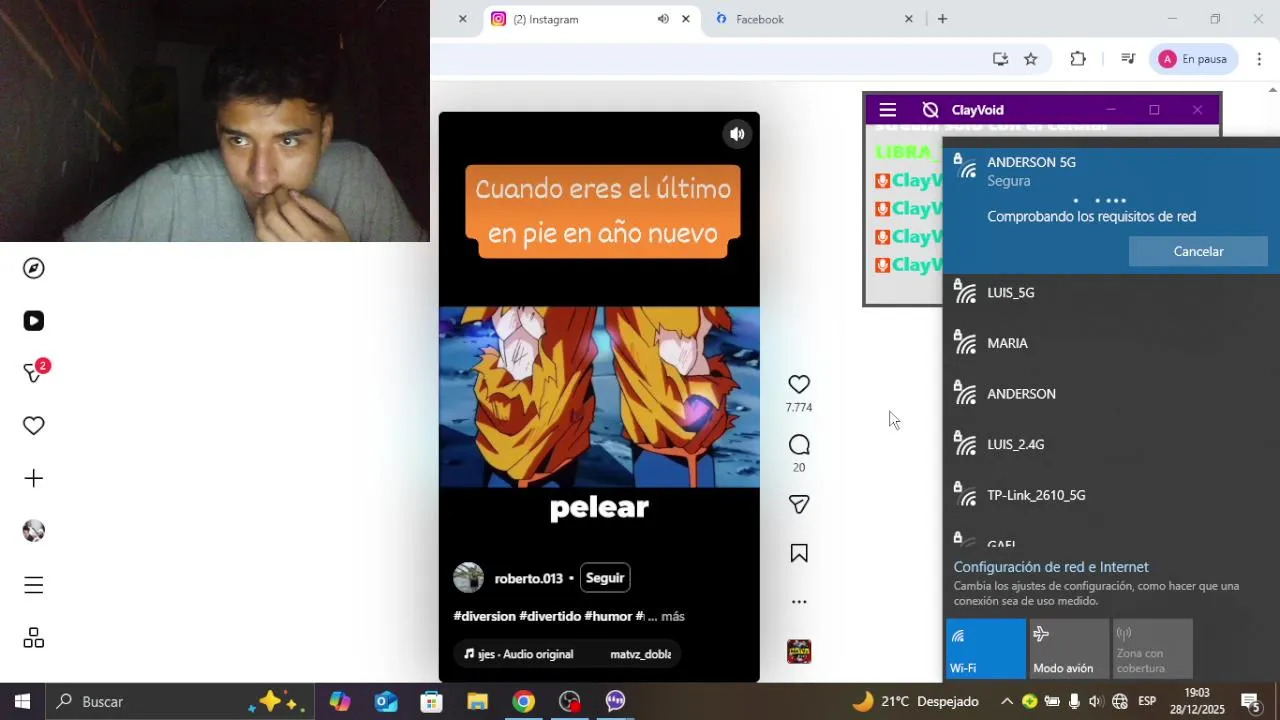Bookmark this page with star icon
The width and height of the screenshot is (1280, 720).
tap(1031, 59)
